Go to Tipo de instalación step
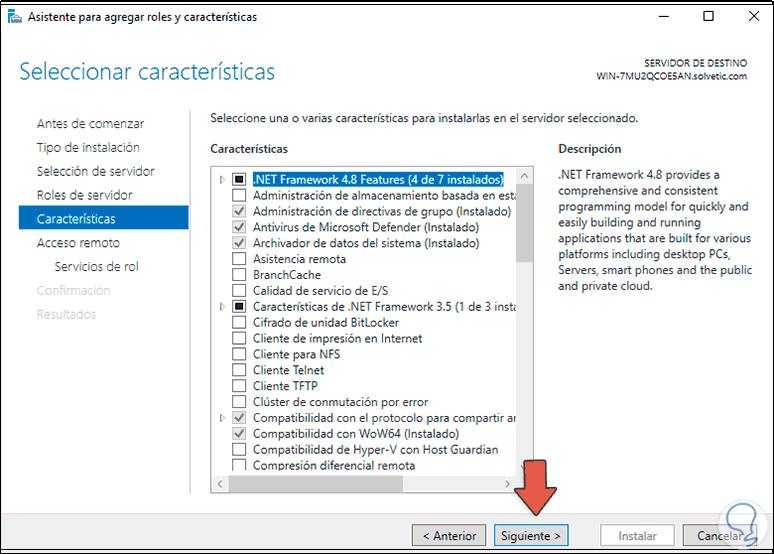This screenshot has height=554, width=774. click(x=88, y=147)
